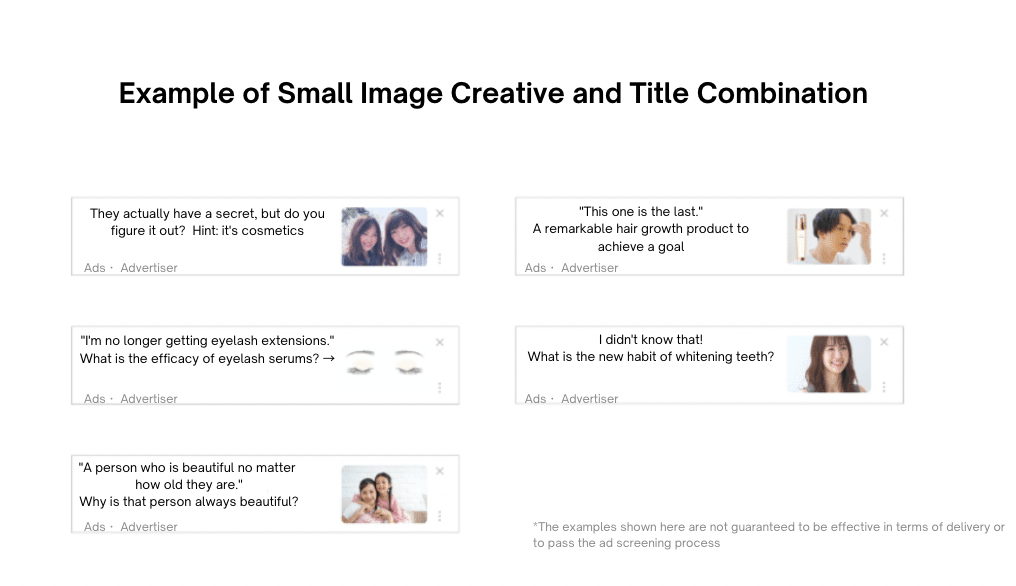Close the hair growth product ad

[884, 213]
